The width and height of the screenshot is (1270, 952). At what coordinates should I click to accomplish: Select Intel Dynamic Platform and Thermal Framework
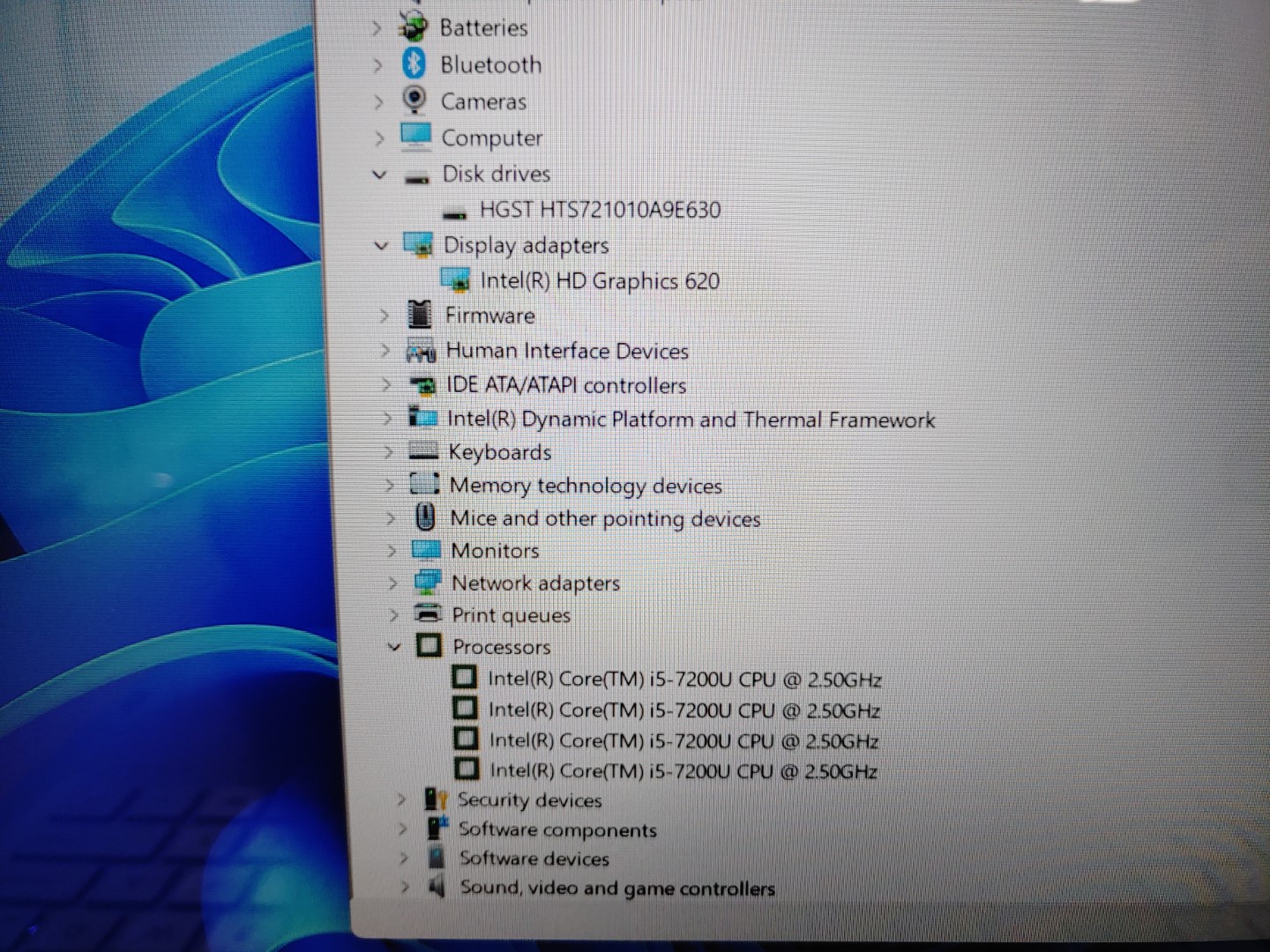pyautogui.click(x=691, y=419)
